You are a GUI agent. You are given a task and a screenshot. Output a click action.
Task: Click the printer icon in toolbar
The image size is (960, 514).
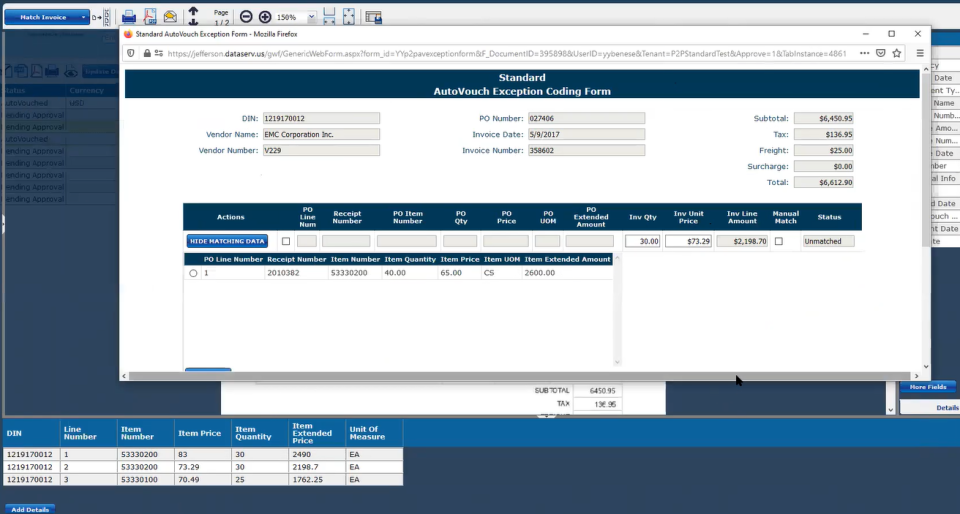[x=129, y=17]
